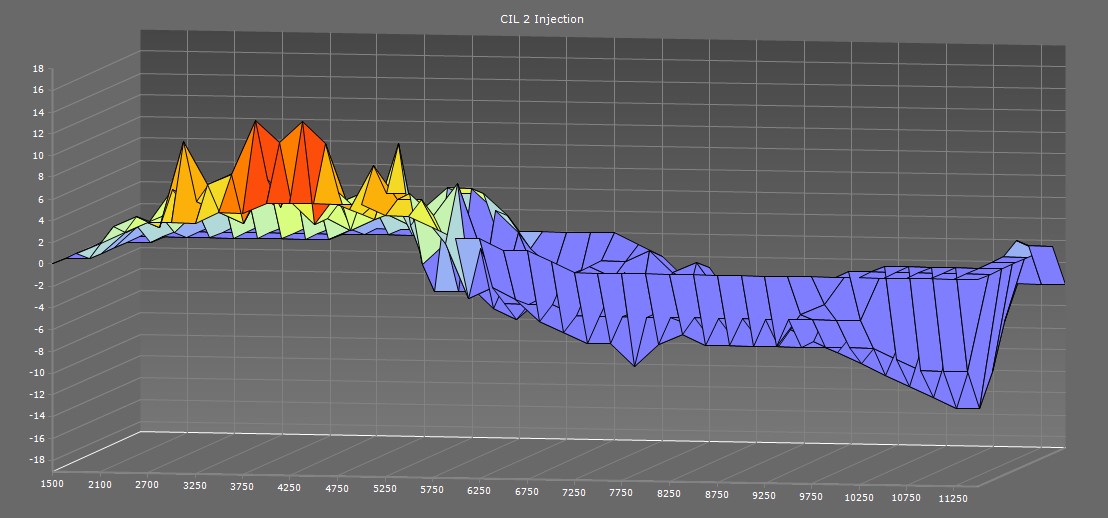Click the y-axis value 8

tap(40, 177)
